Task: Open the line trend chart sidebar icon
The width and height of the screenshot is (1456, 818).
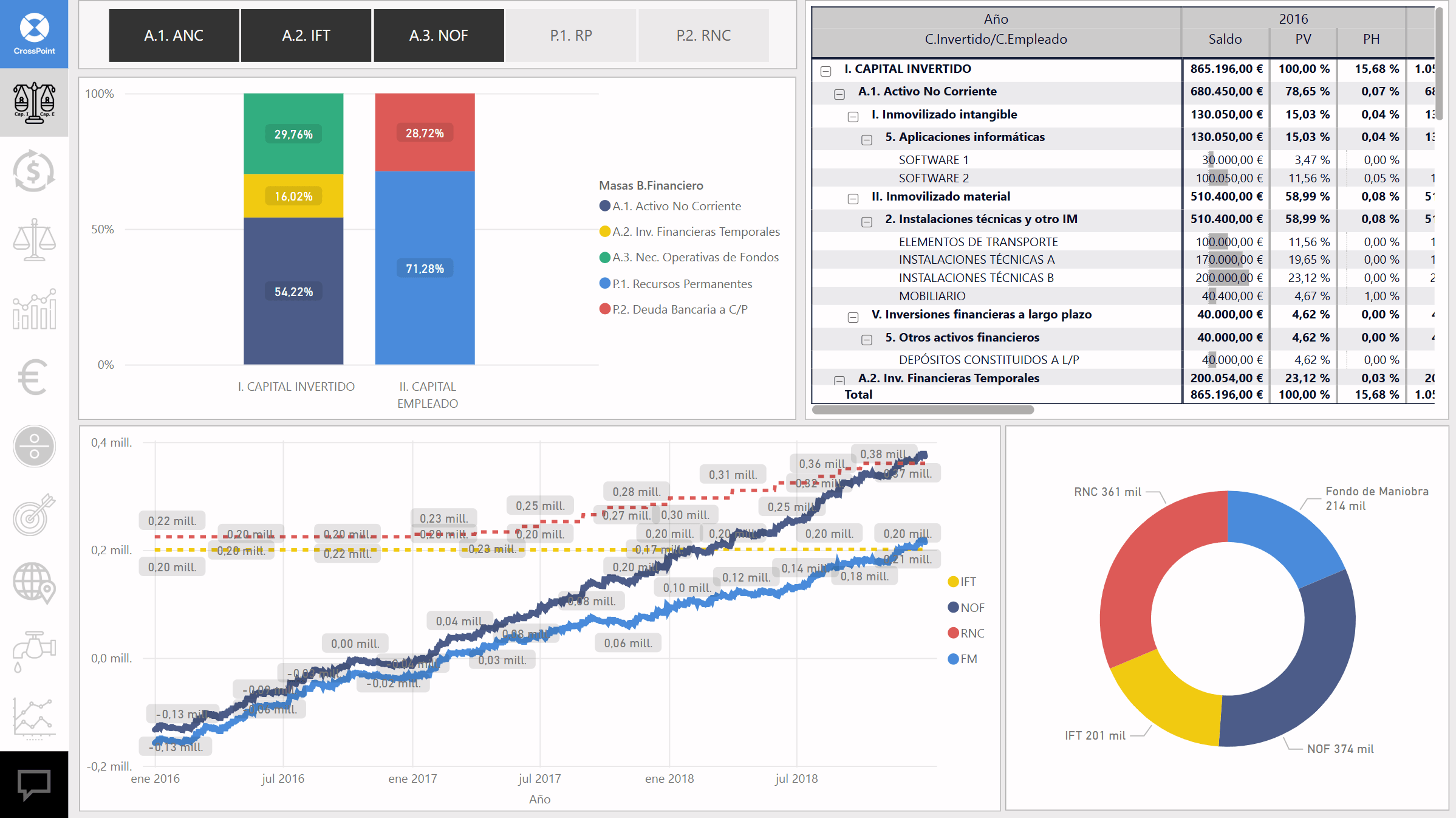Action: pos(34,719)
